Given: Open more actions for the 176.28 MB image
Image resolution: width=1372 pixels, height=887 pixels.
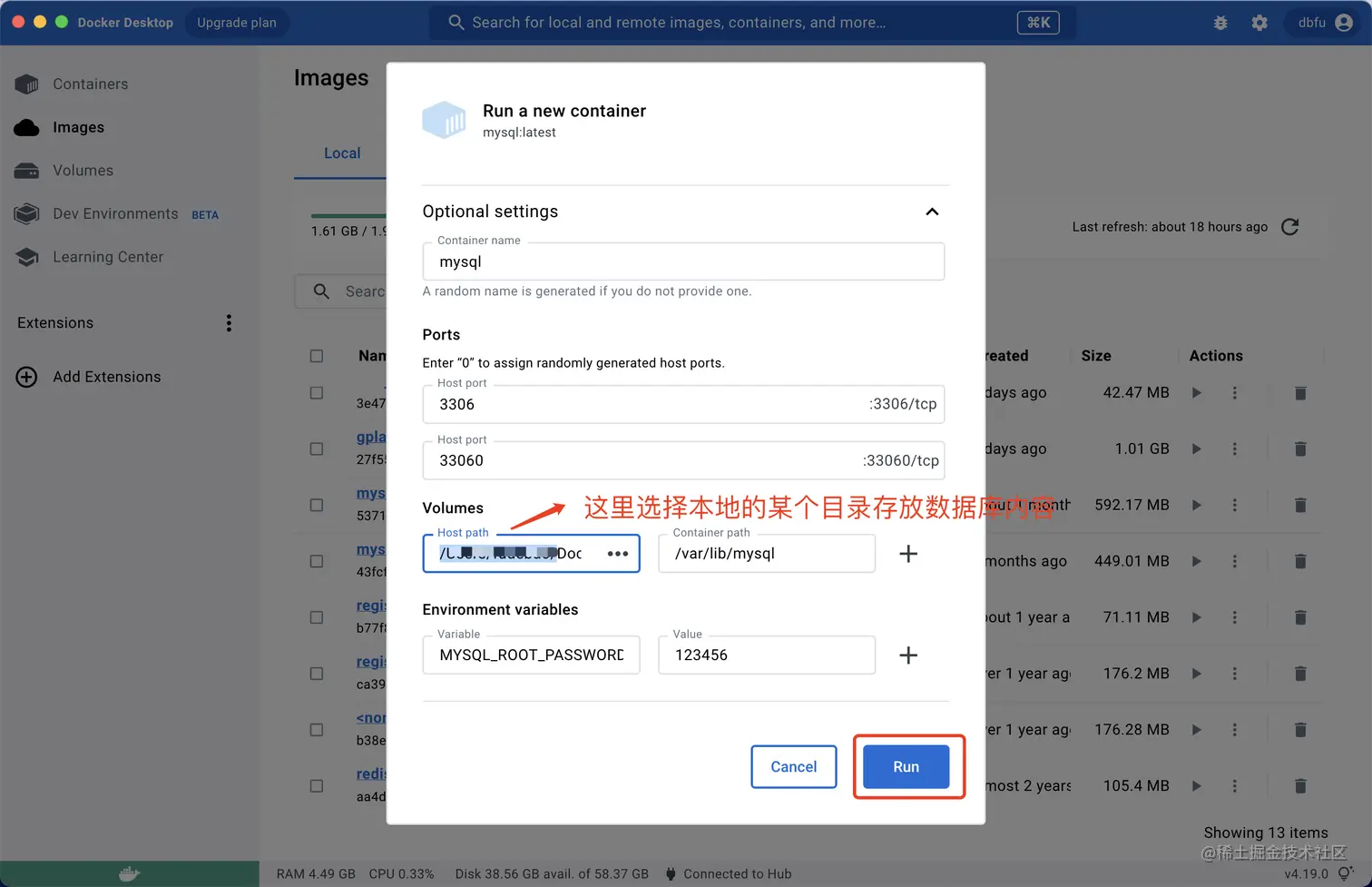Looking at the screenshot, I should (1235, 730).
